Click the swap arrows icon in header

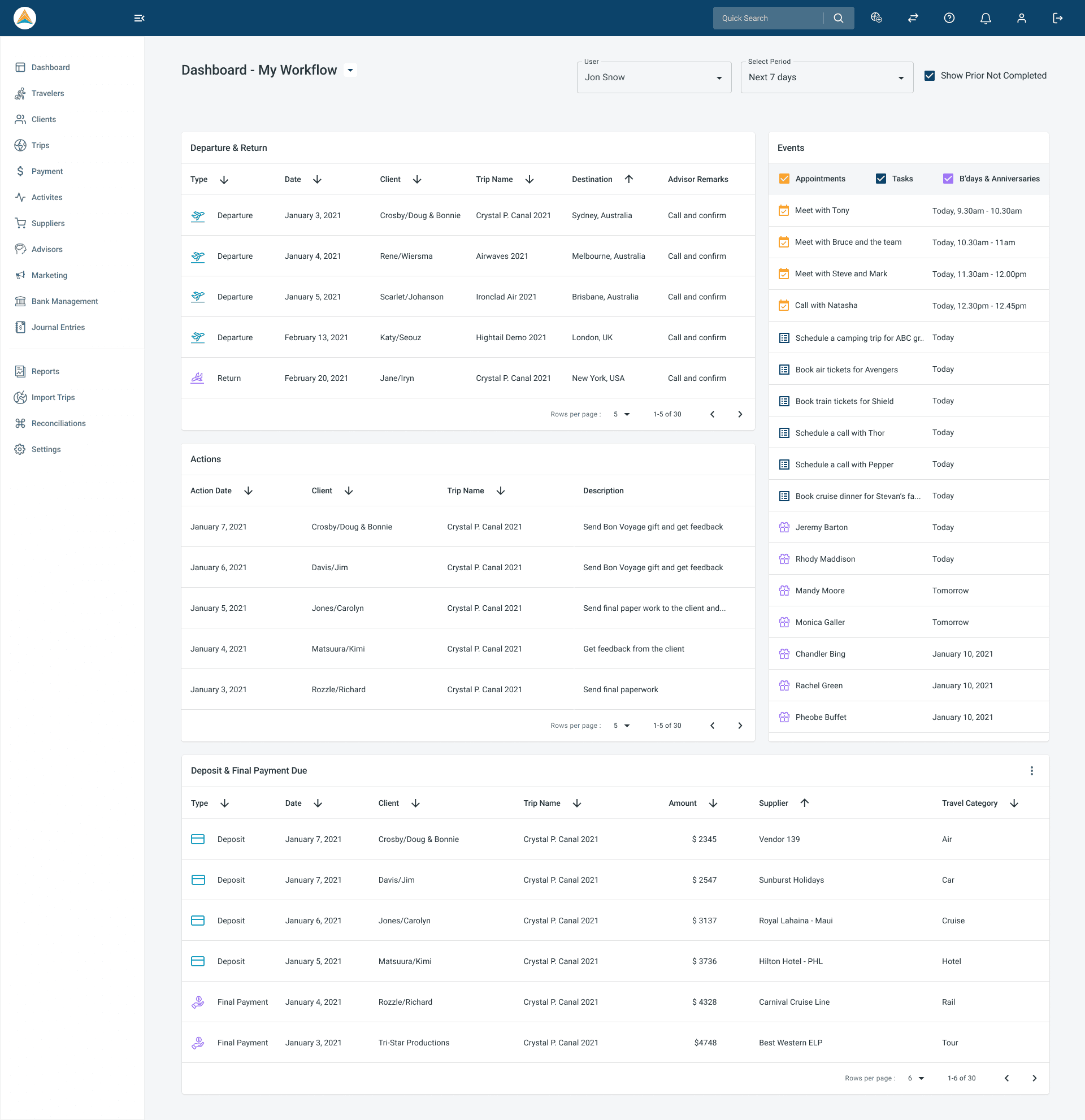coord(913,18)
